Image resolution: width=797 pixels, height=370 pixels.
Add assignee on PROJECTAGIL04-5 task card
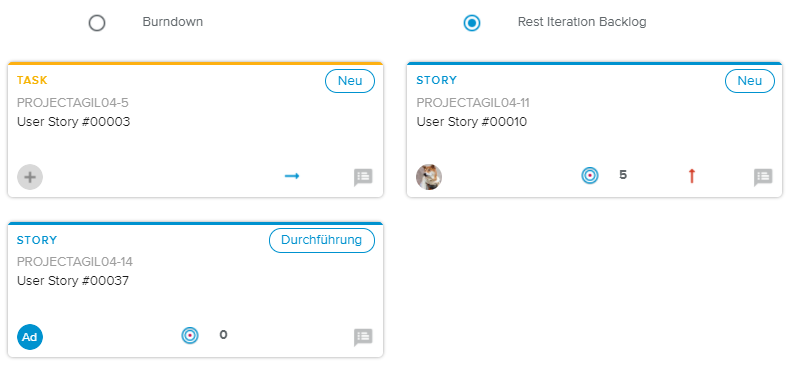pos(30,177)
